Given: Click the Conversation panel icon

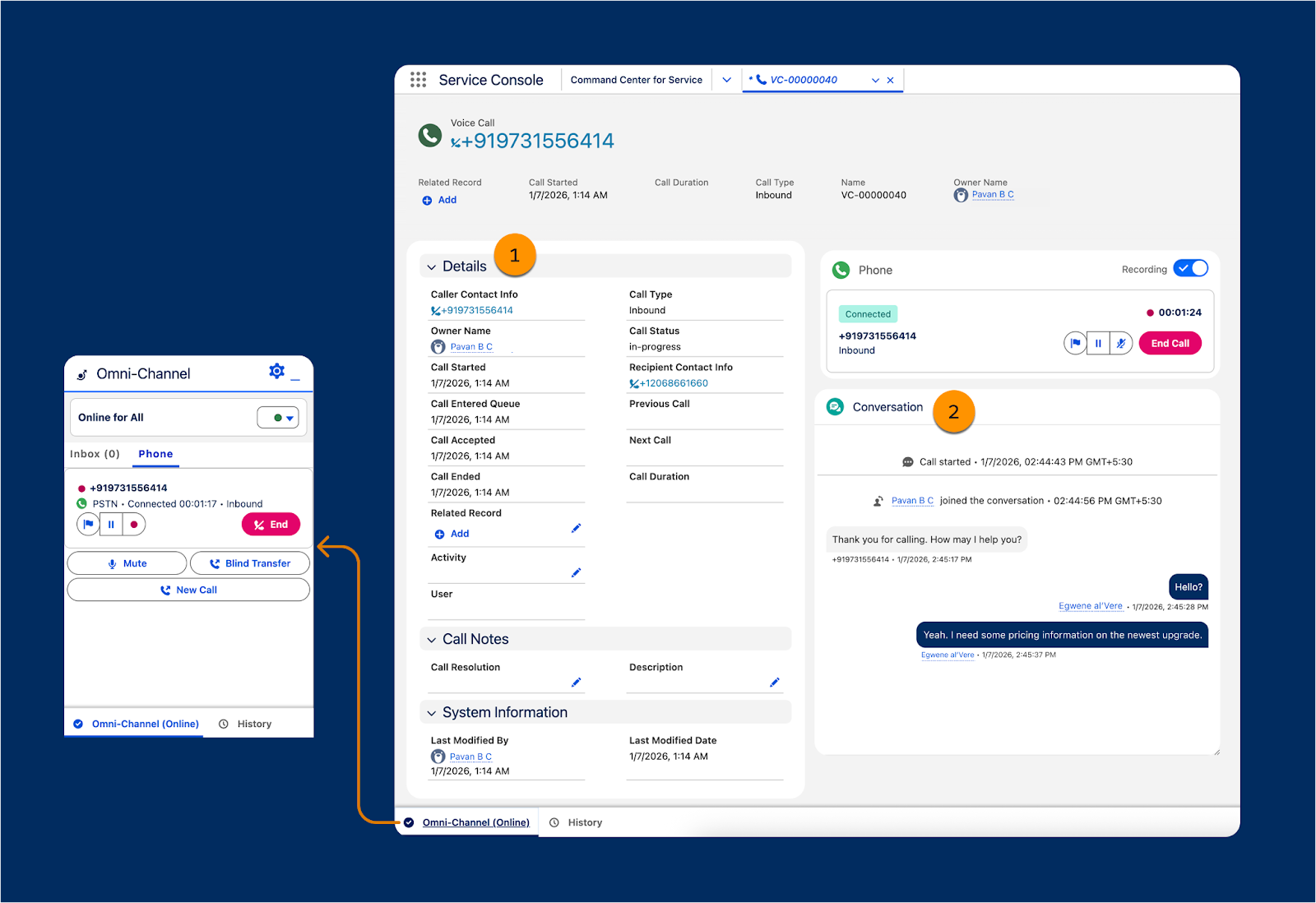Looking at the screenshot, I should click(835, 406).
